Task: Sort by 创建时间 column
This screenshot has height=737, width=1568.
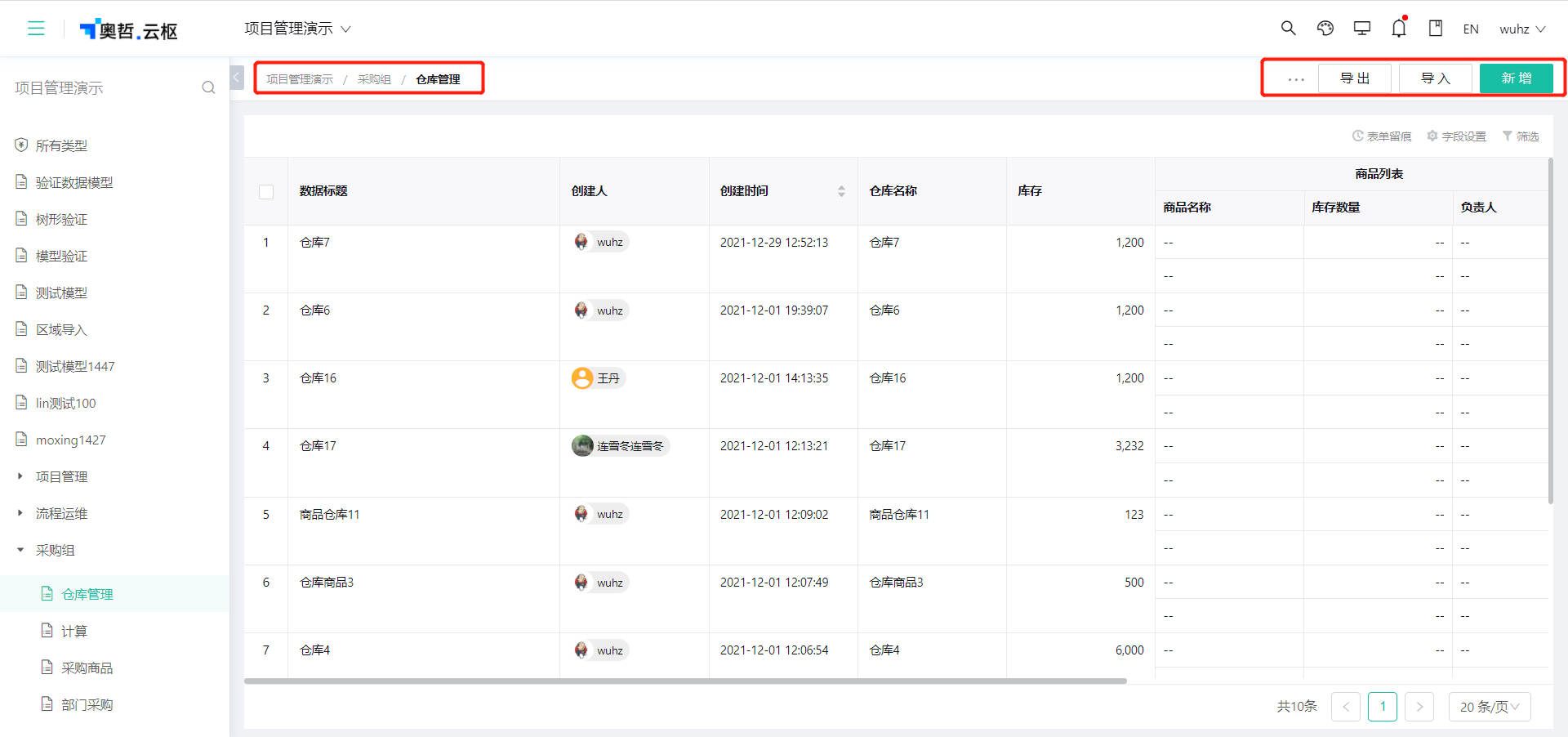Action: [x=841, y=191]
